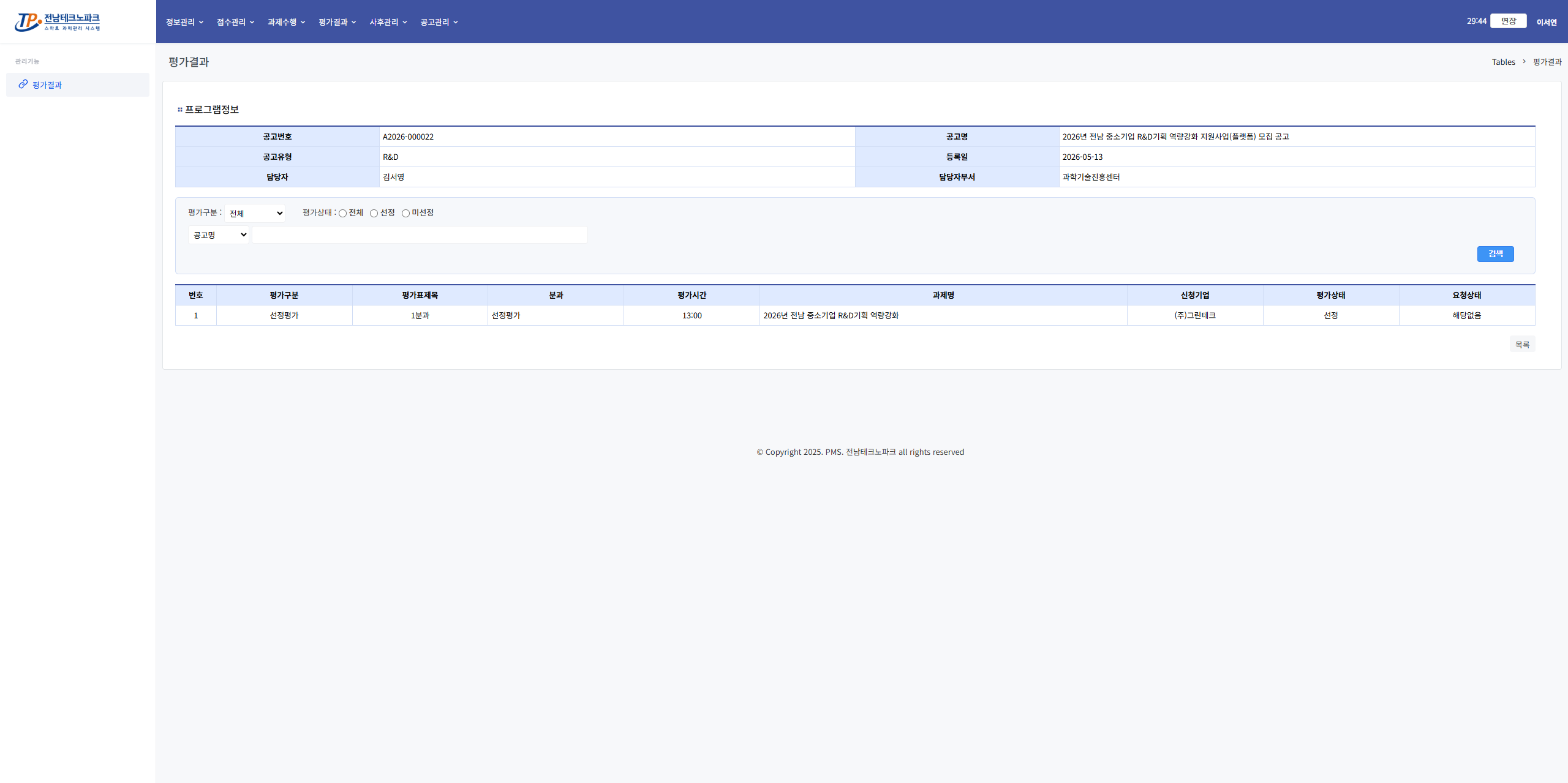
Task: Click the 번호 column header
Action: click(x=196, y=295)
